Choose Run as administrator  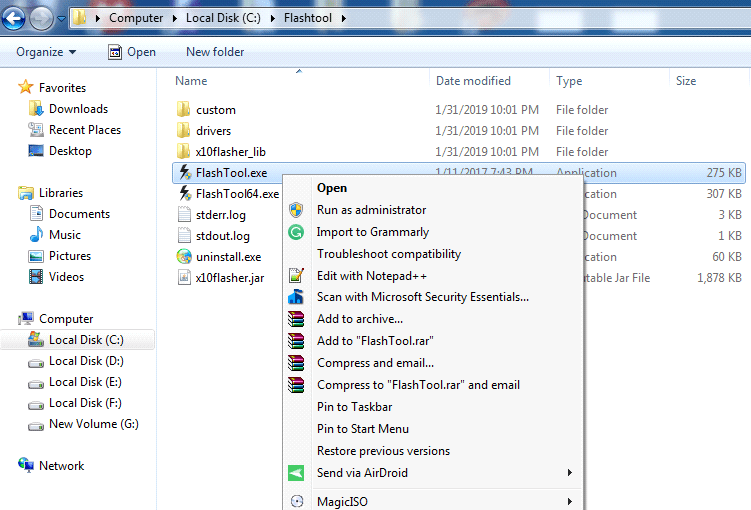pyautogui.click(x=433, y=210)
